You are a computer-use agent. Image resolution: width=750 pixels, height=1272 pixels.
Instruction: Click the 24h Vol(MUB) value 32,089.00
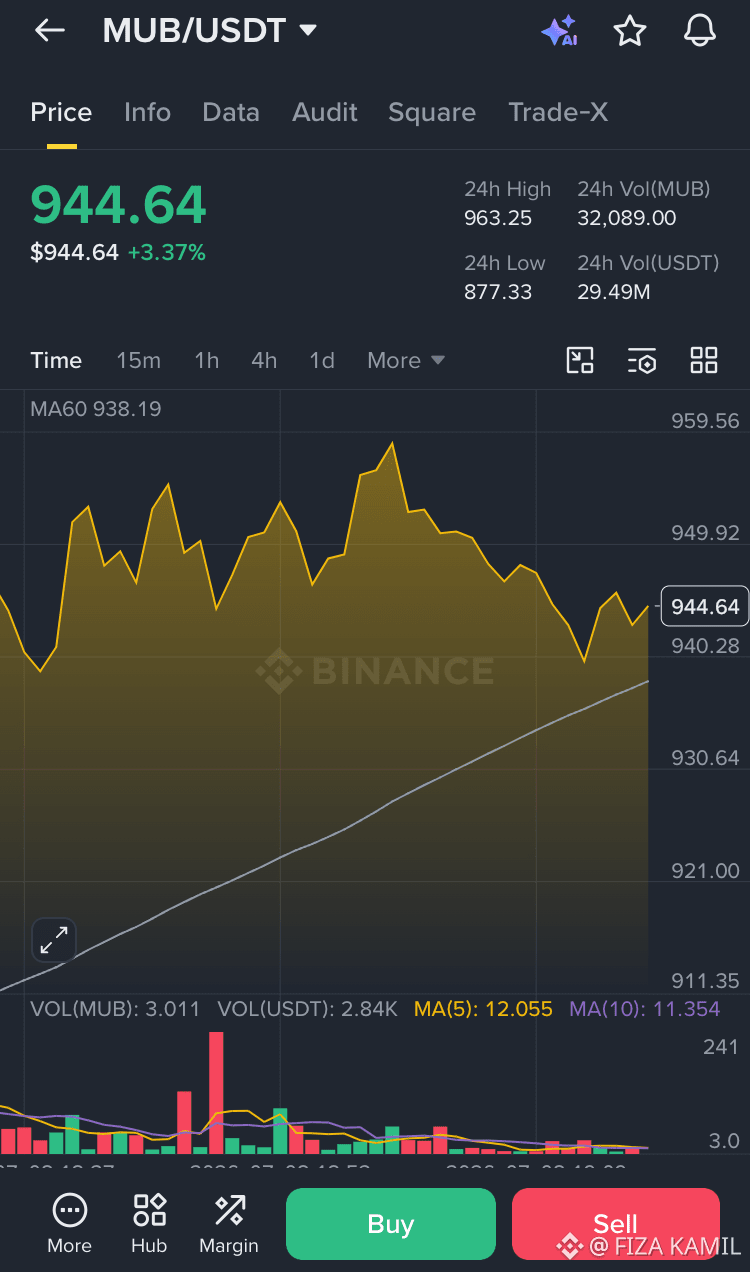pos(627,218)
